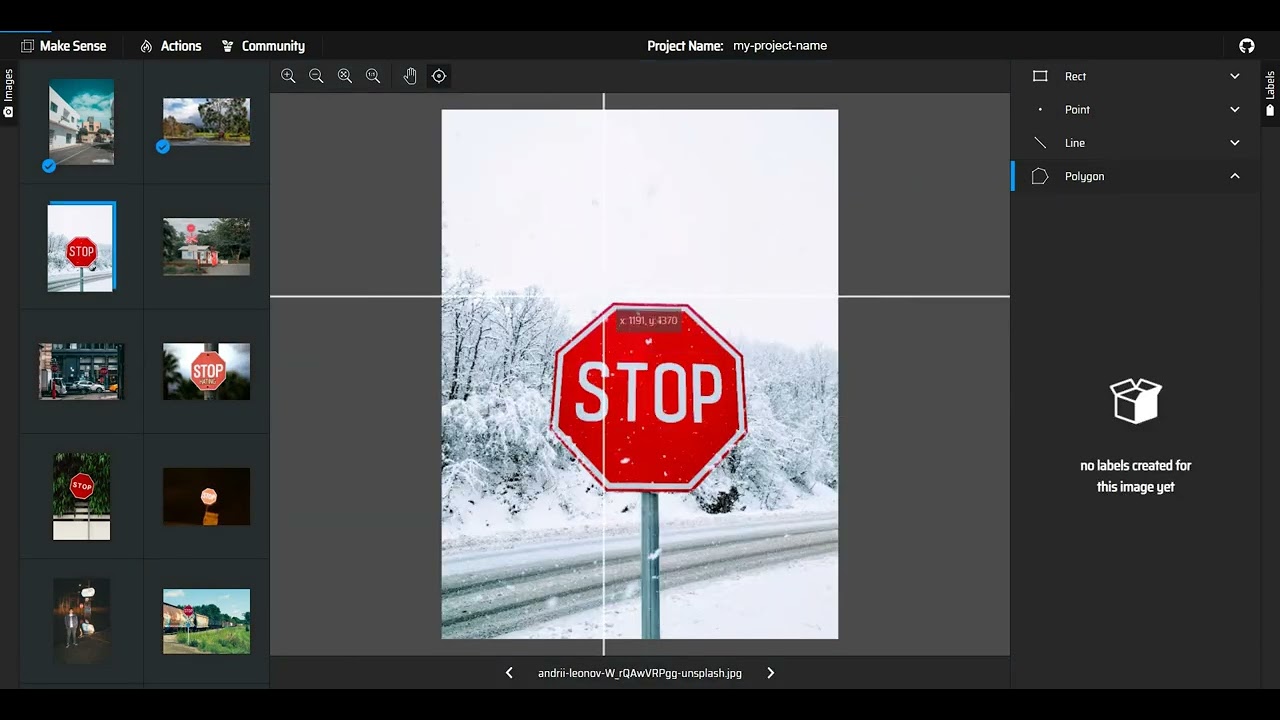The image size is (1280, 720).
Task: Click the Make Sense logo
Action: pyautogui.click(x=63, y=46)
